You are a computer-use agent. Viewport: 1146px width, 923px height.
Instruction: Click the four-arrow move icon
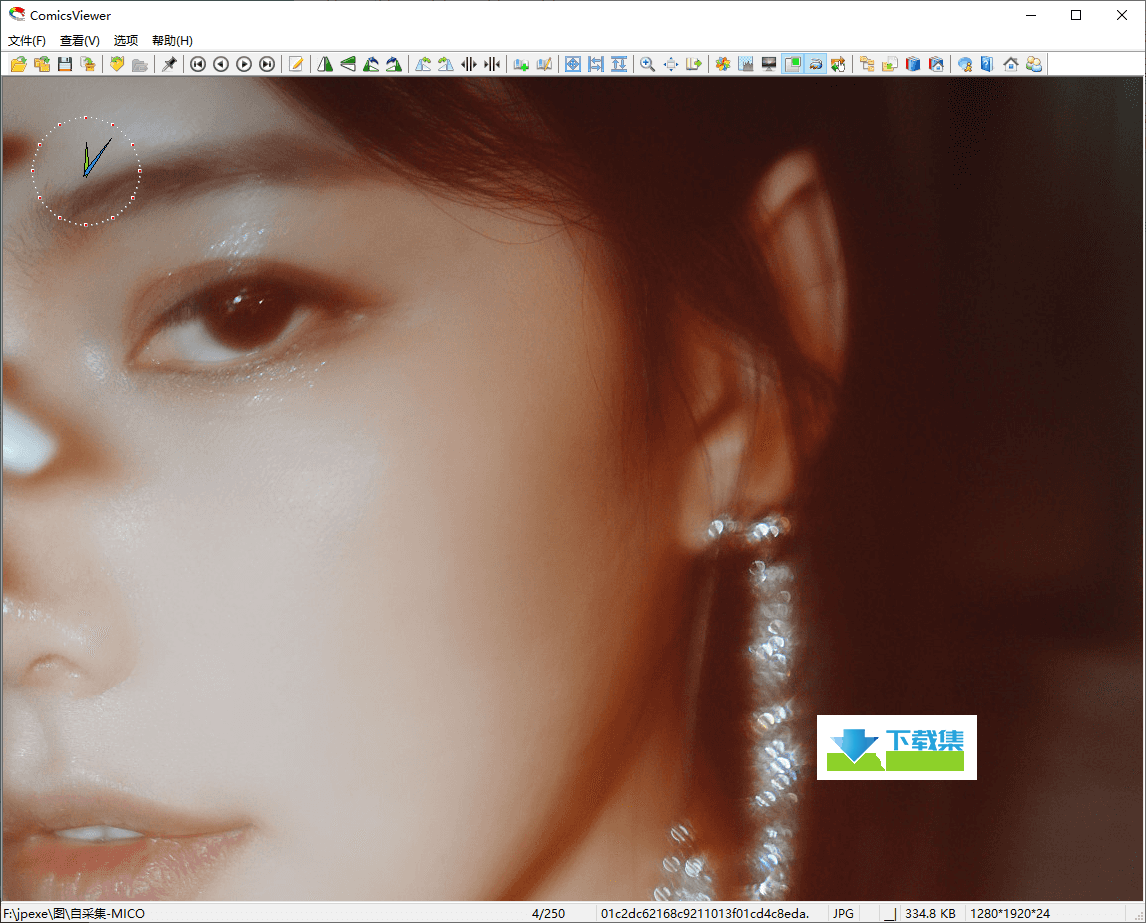coord(671,64)
